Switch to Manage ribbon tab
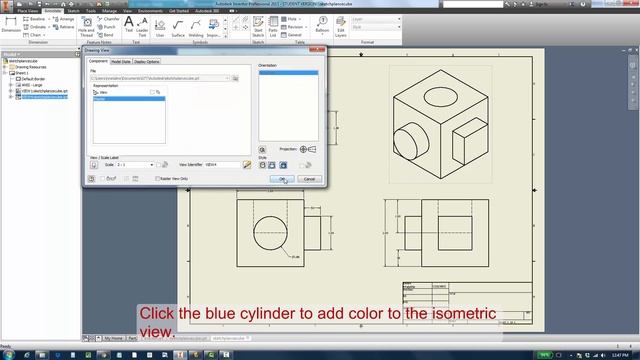Screen dimensions: 640x360 tap(109, 11)
